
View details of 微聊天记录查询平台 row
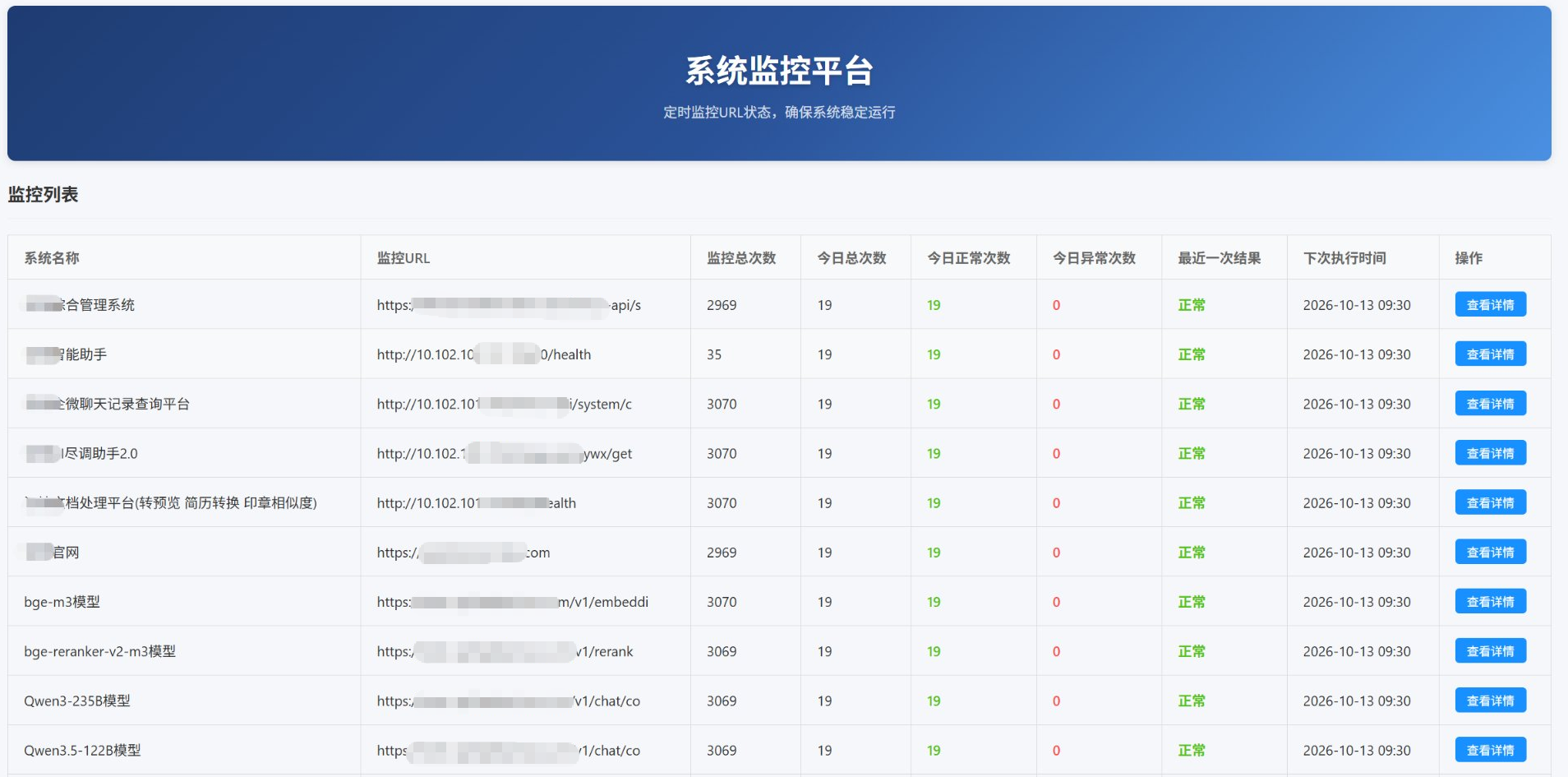coord(1490,403)
